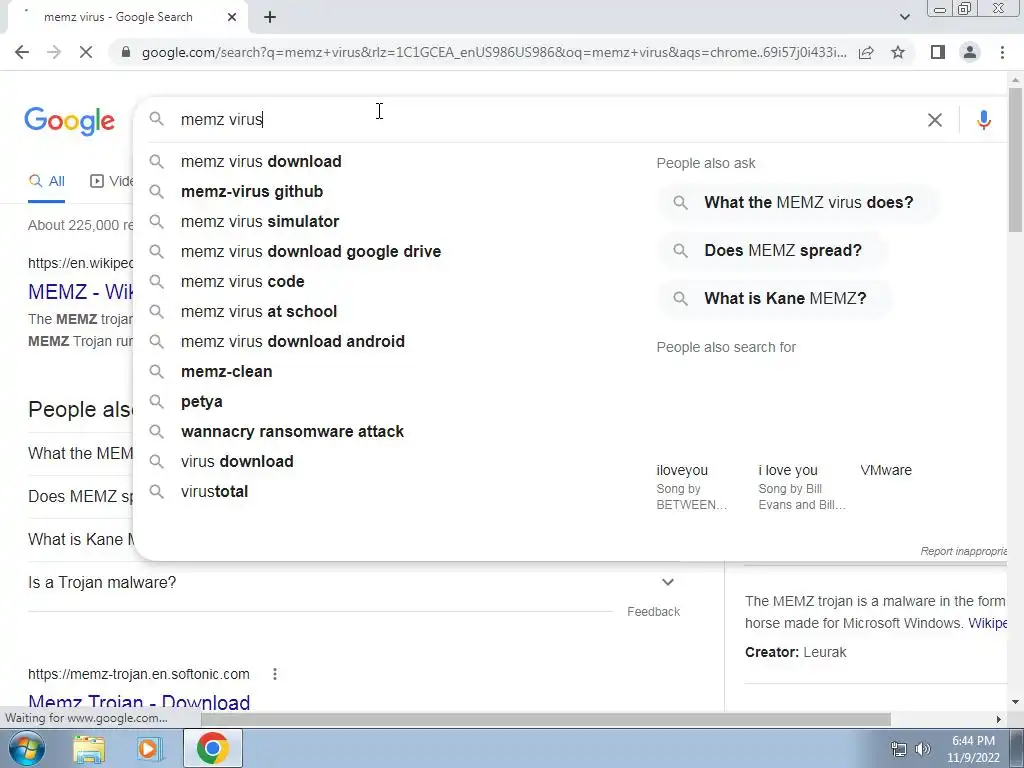
Task: Switch to the All results tab
Action: (46, 182)
